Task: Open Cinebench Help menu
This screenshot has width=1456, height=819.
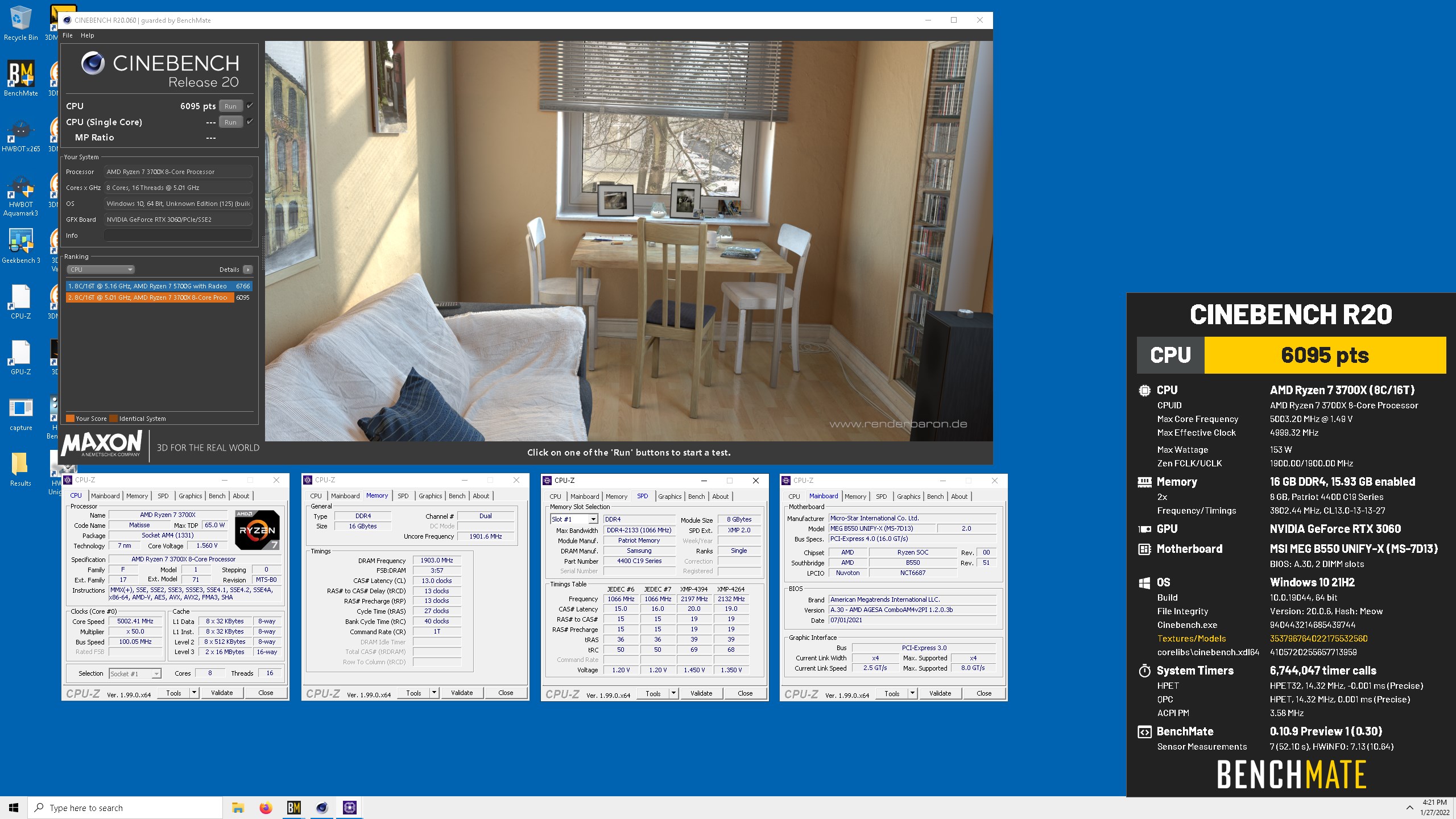Action: (87, 35)
